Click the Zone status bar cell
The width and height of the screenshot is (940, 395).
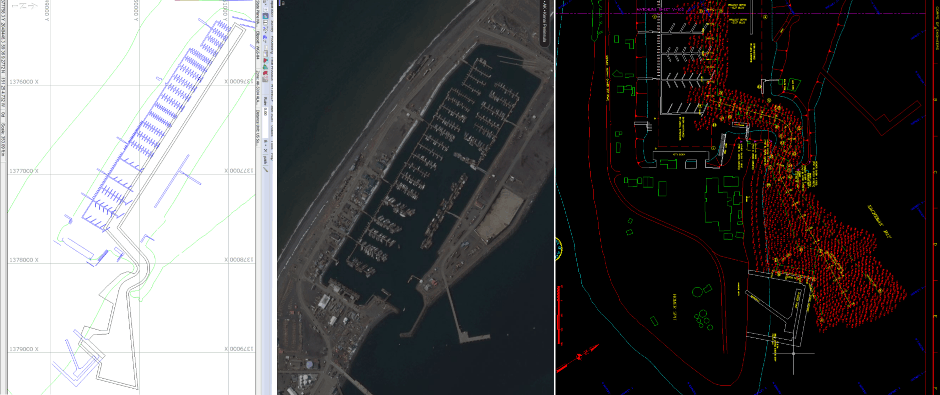pyautogui.click(x=258, y=87)
